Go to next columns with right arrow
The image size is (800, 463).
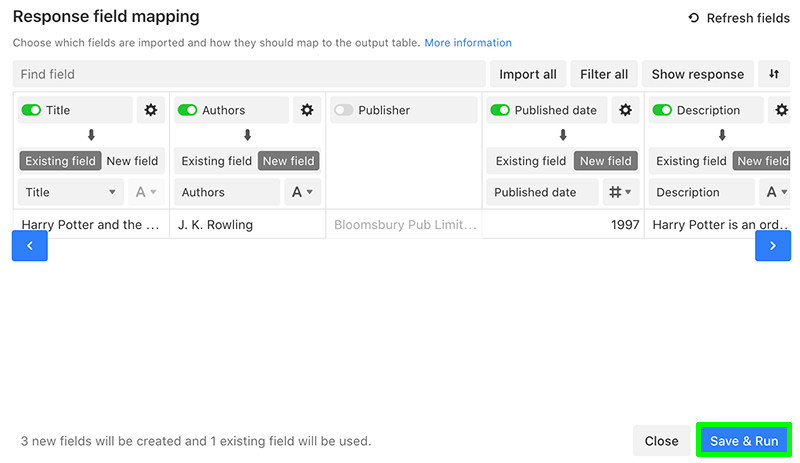[x=773, y=246]
